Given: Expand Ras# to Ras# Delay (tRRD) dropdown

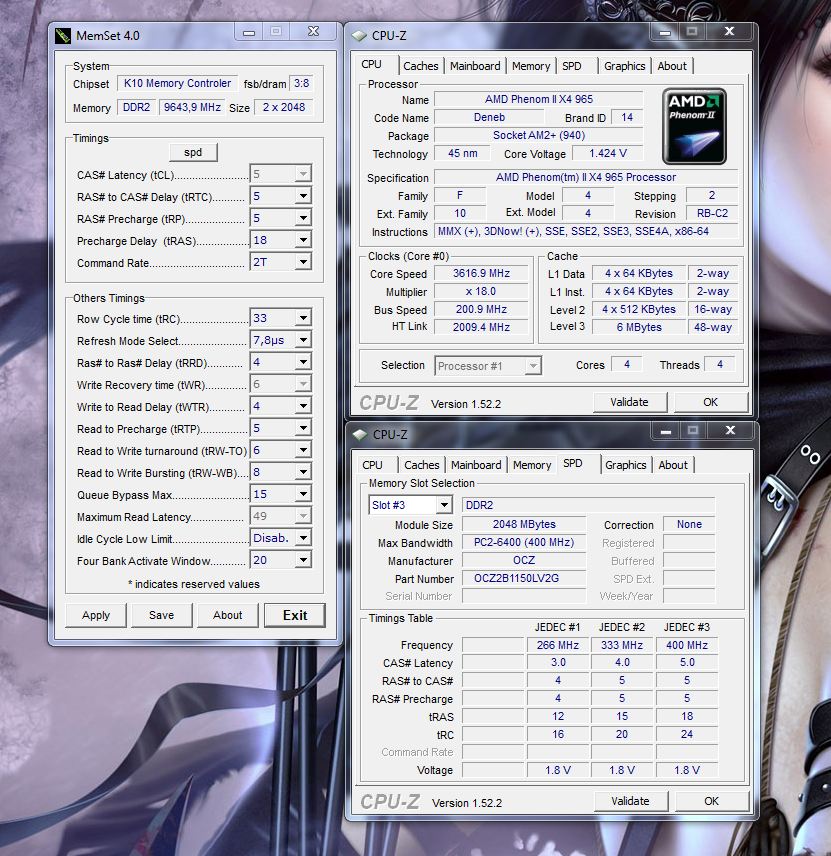Looking at the screenshot, I should [x=303, y=362].
